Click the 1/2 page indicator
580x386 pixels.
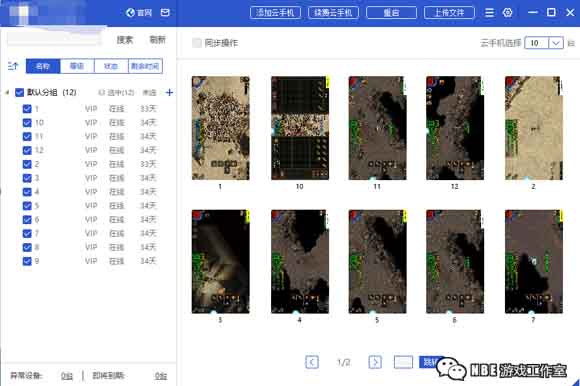[x=344, y=362]
